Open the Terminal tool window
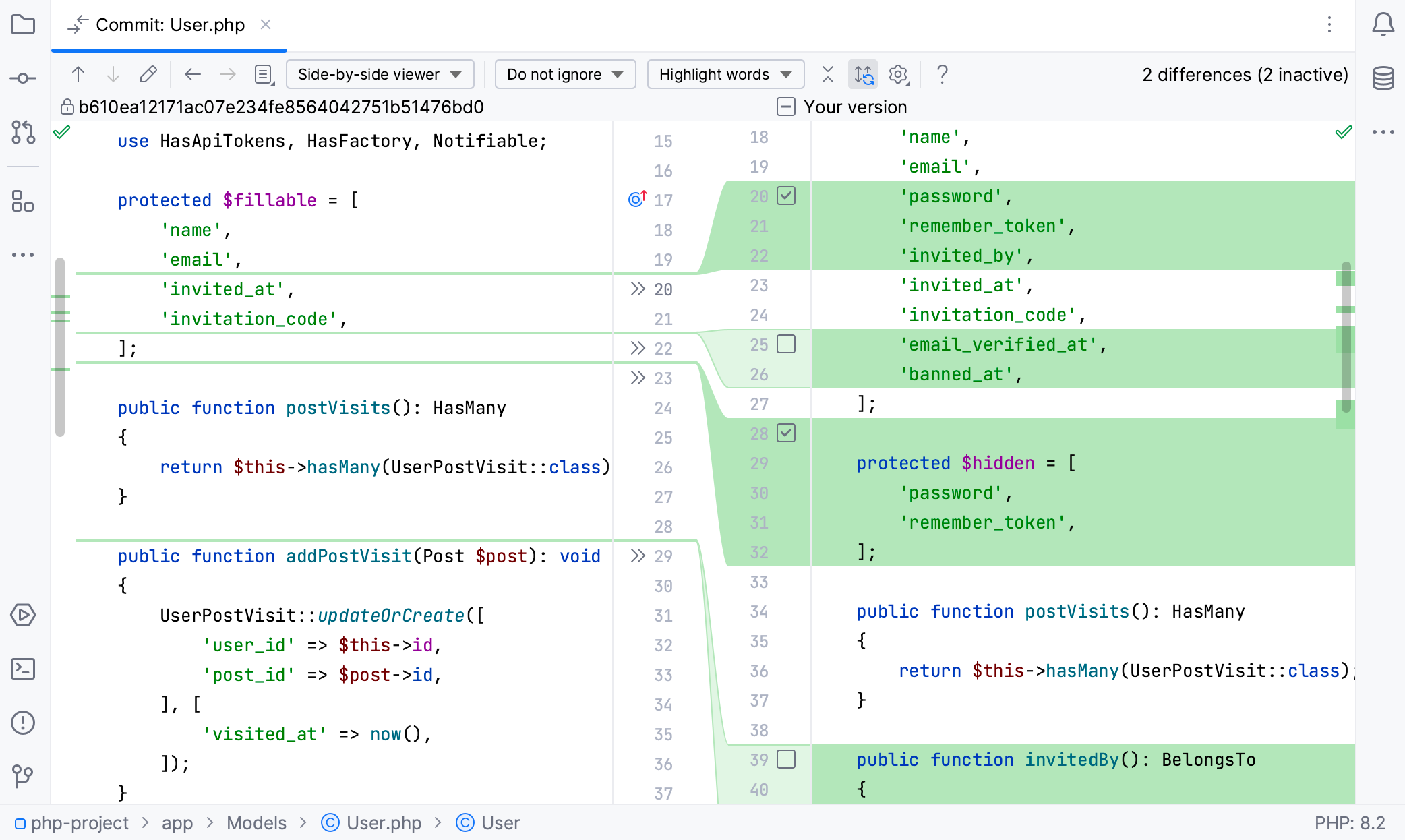Viewport: 1405px width, 840px height. 23,669
